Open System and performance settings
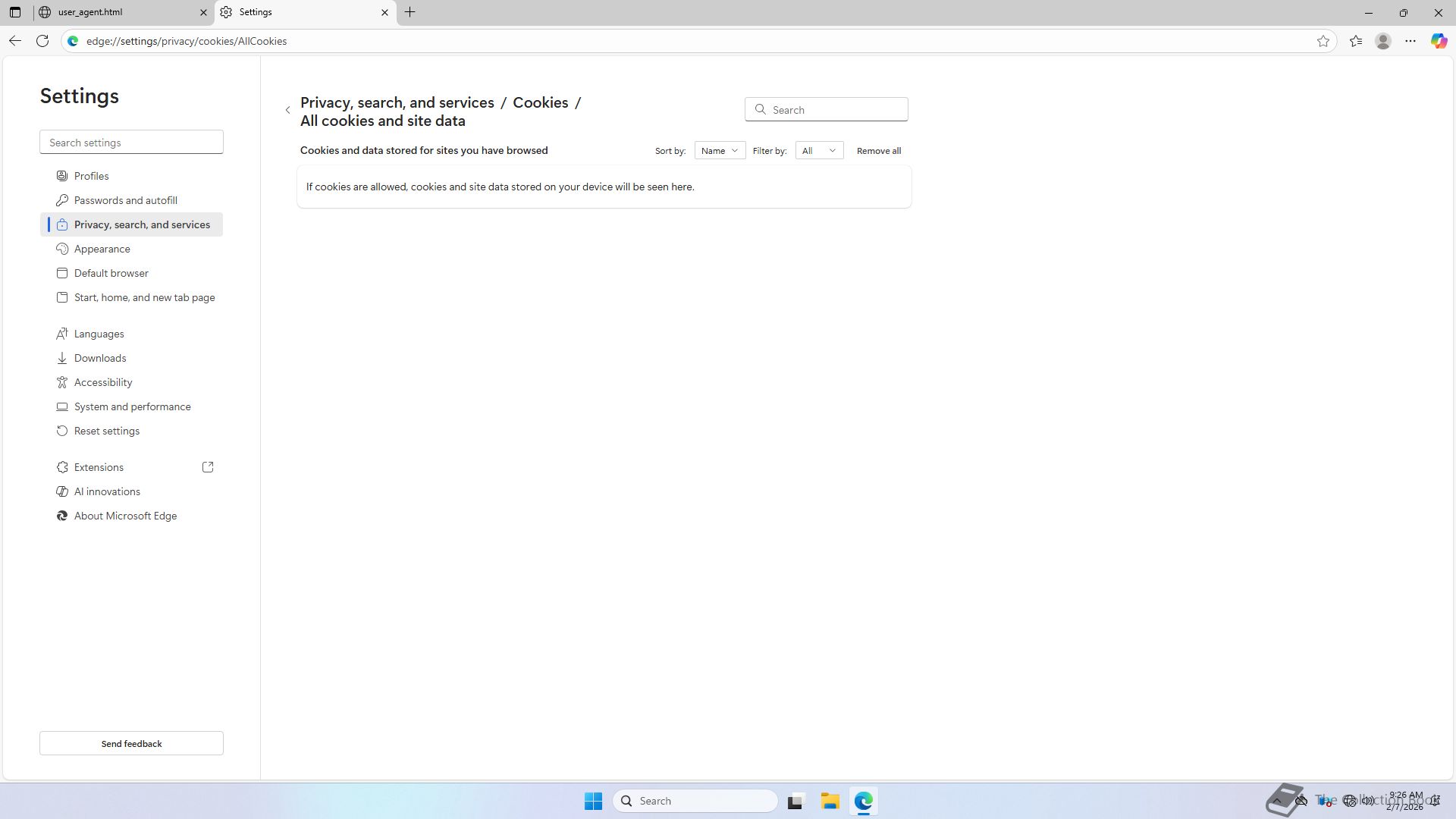Screen dimensions: 1456x819 point(133,406)
